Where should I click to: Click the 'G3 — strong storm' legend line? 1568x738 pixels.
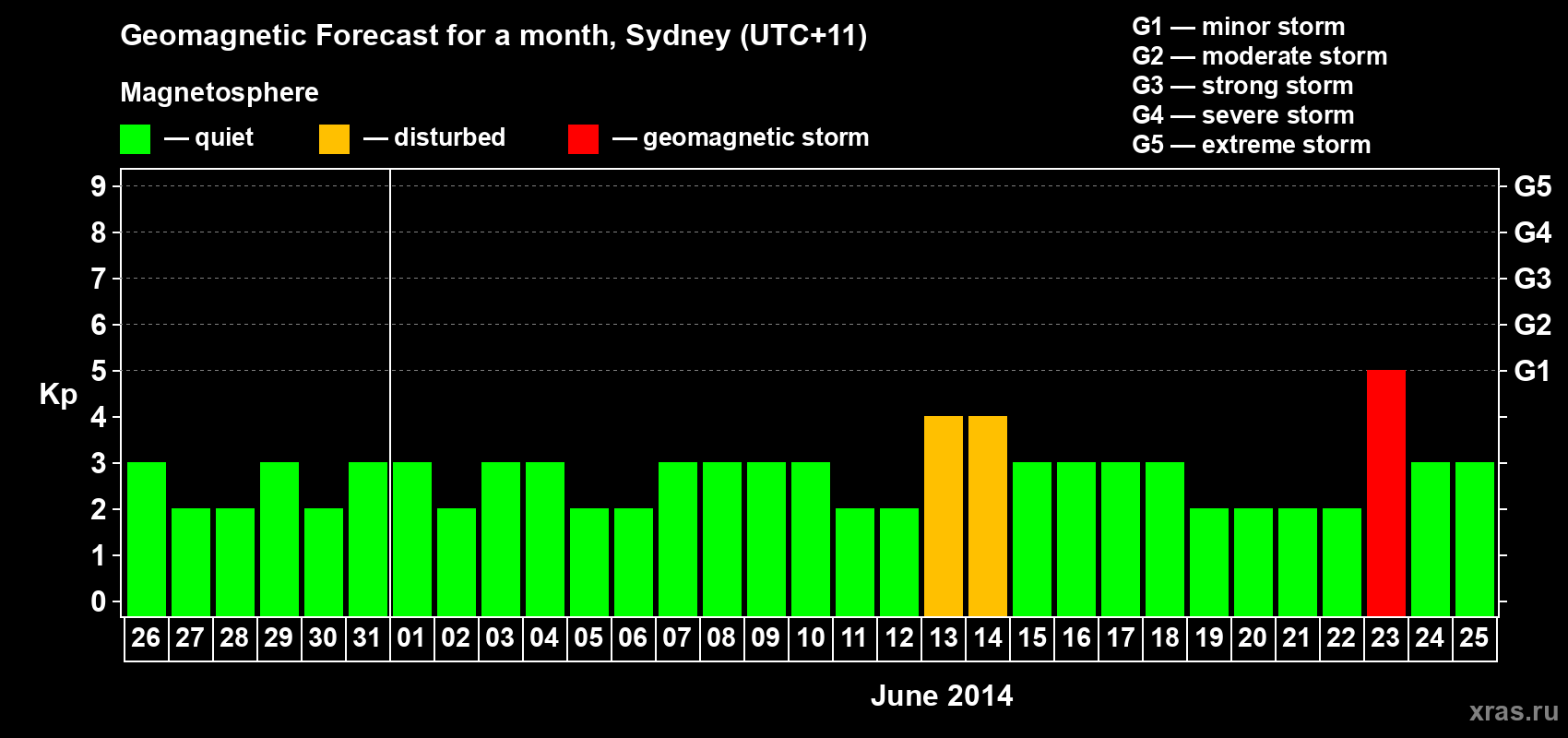(1242, 86)
